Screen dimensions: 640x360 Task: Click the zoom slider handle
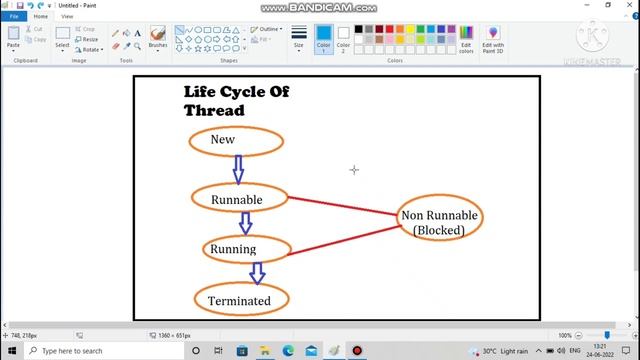coord(607,335)
